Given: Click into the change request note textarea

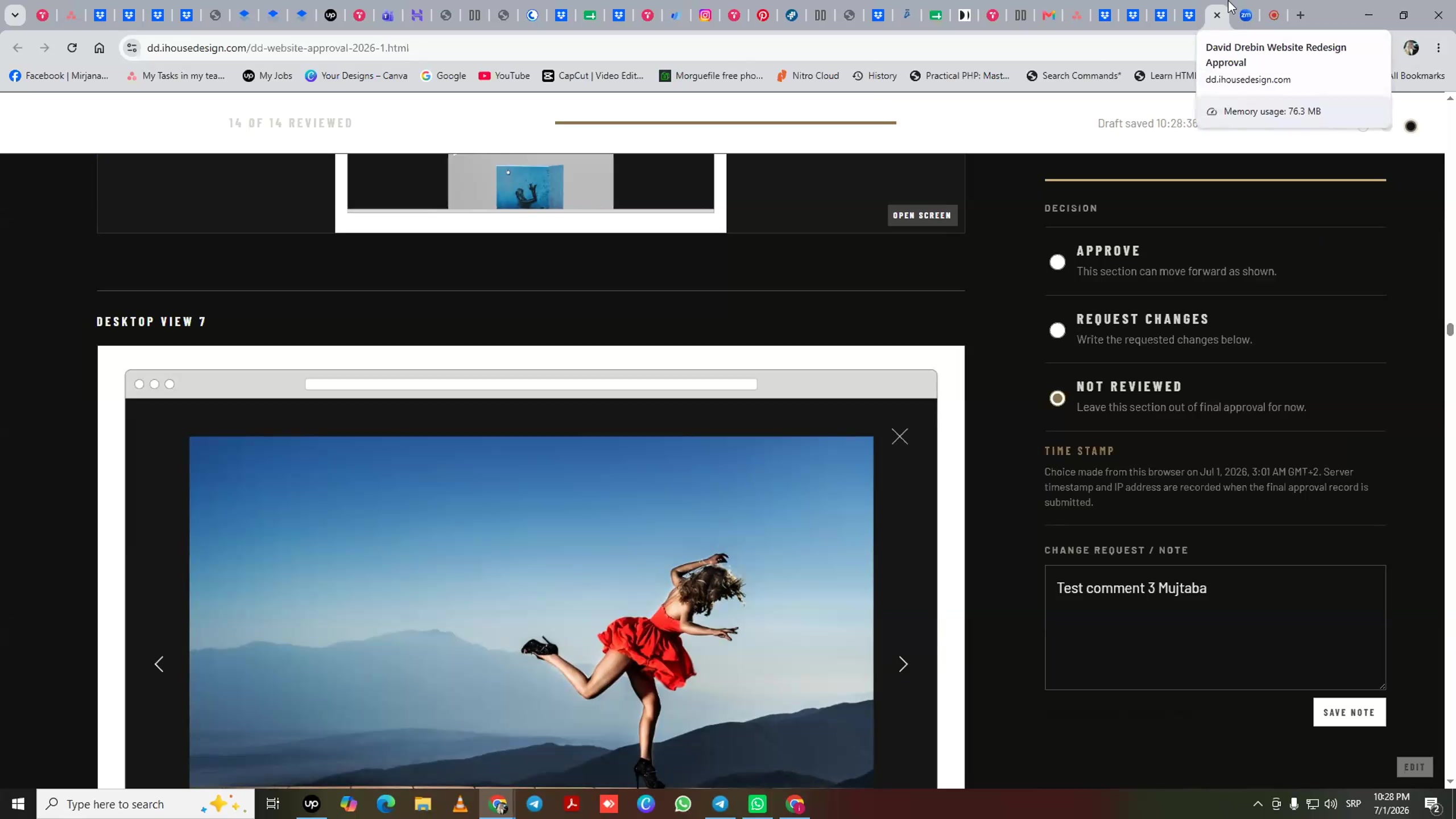Looking at the screenshot, I should (x=1215, y=627).
